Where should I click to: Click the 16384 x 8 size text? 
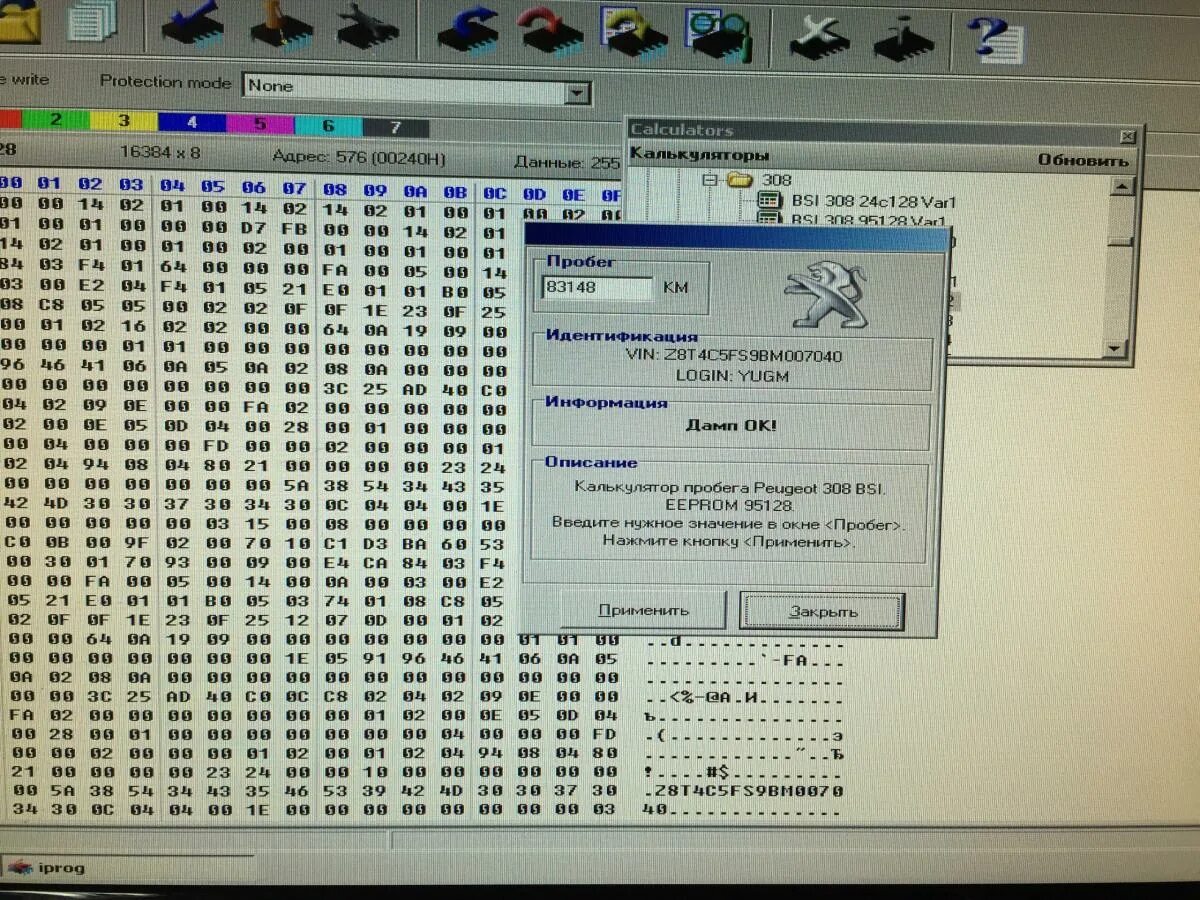click(x=159, y=152)
